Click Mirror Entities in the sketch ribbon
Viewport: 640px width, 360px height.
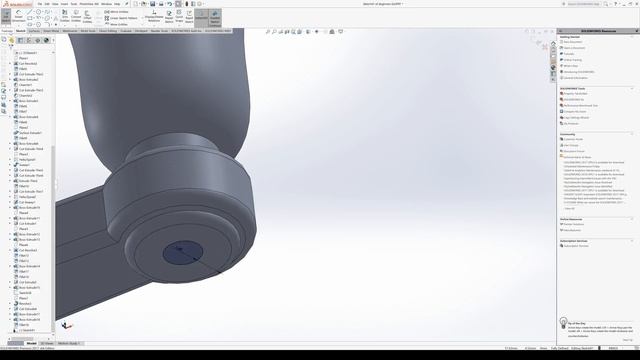coord(117,12)
